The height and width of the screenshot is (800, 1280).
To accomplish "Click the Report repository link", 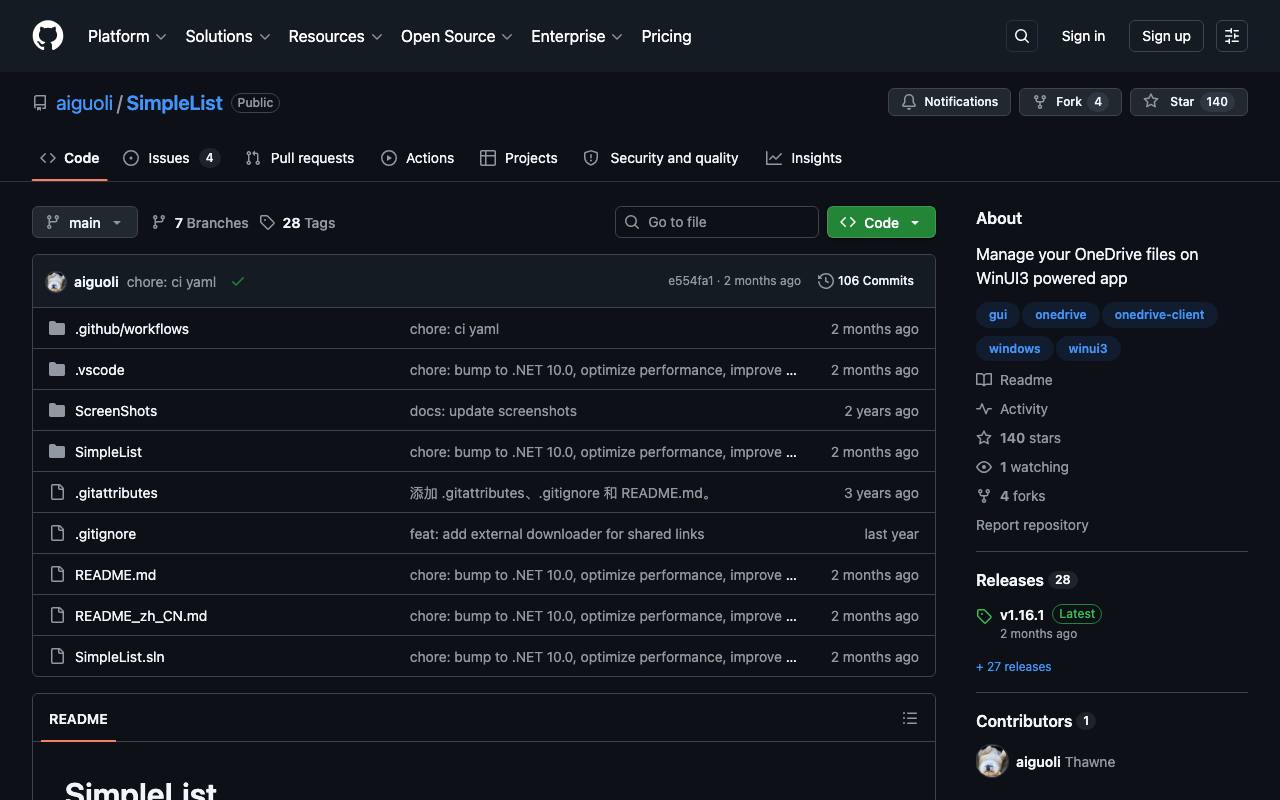I will [x=1032, y=525].
